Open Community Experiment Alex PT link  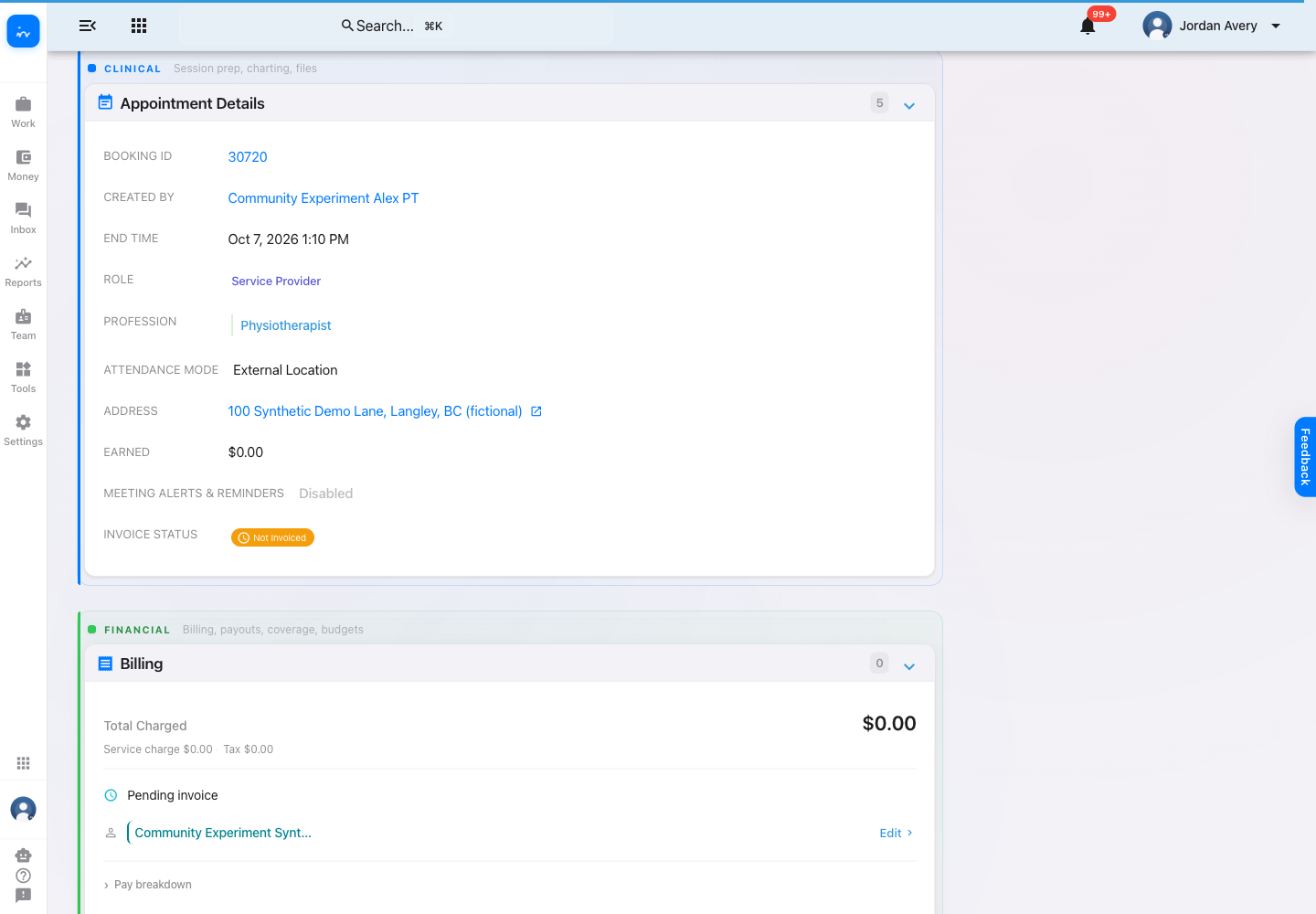(324, 198)
